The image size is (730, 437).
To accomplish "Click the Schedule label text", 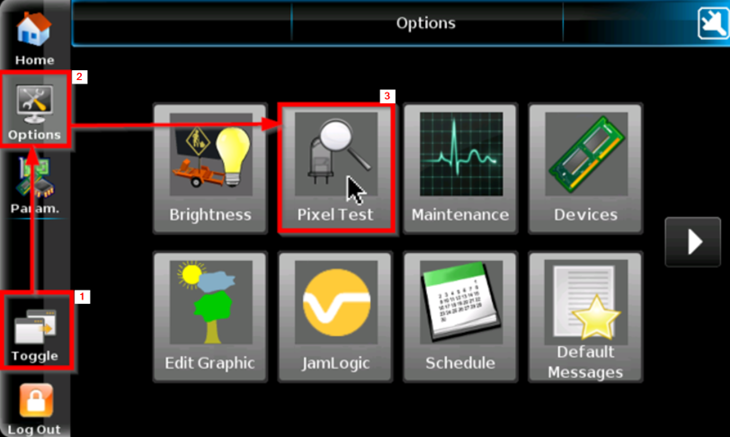I will (x=460, y=363).
